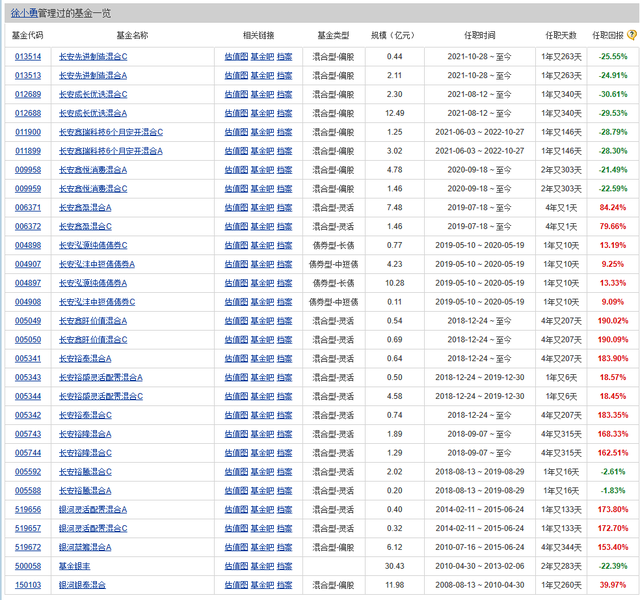Open 估值图 link in 004897 row
The height and width of the screenshot is (600, 640).
pyautogui.click(x=236, y=283)
